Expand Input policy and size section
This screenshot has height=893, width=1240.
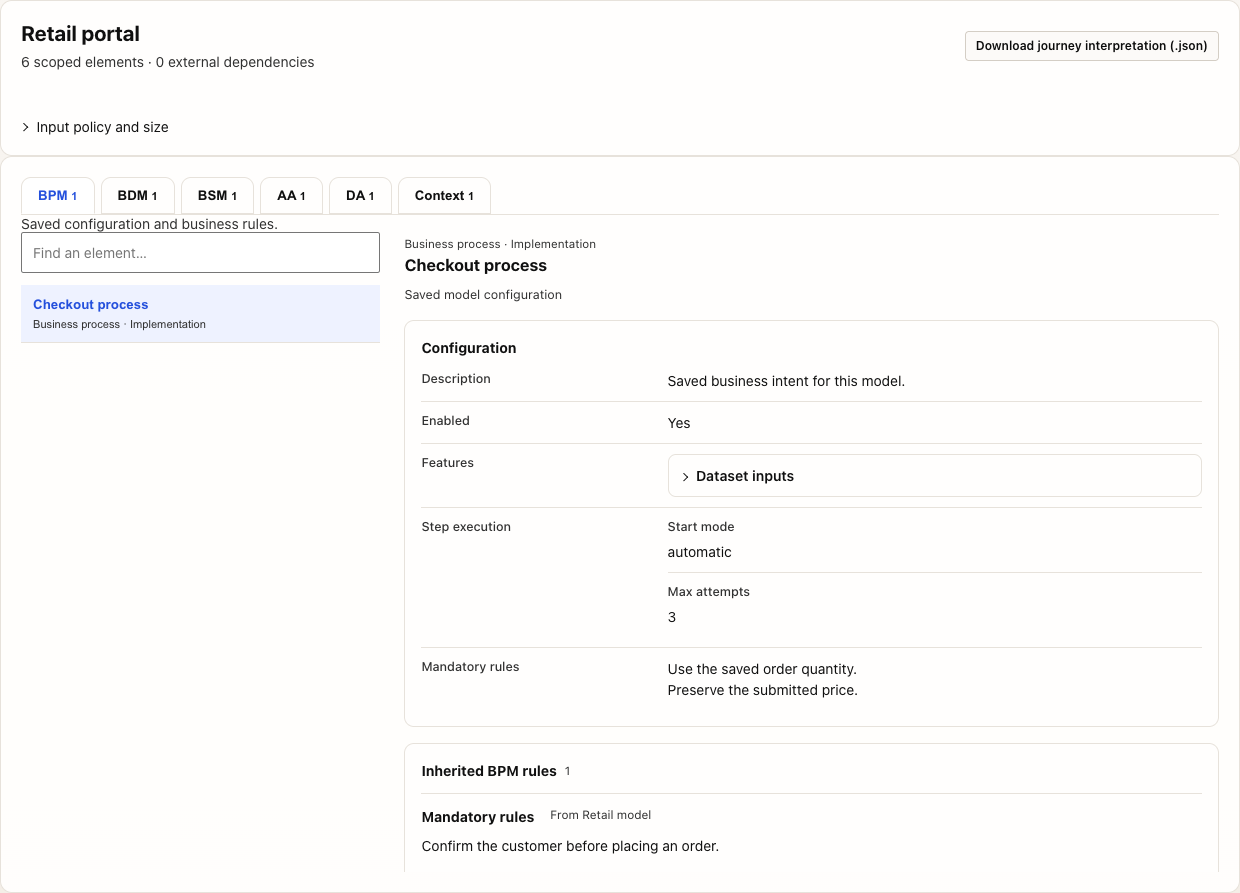95,127
